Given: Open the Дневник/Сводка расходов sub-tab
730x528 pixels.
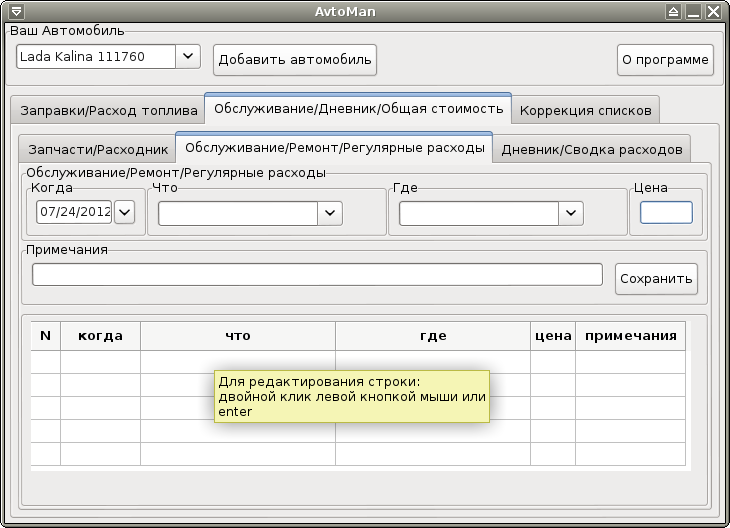Looking at the screenshot, I should pyautogui.click(x=591, y=149).
